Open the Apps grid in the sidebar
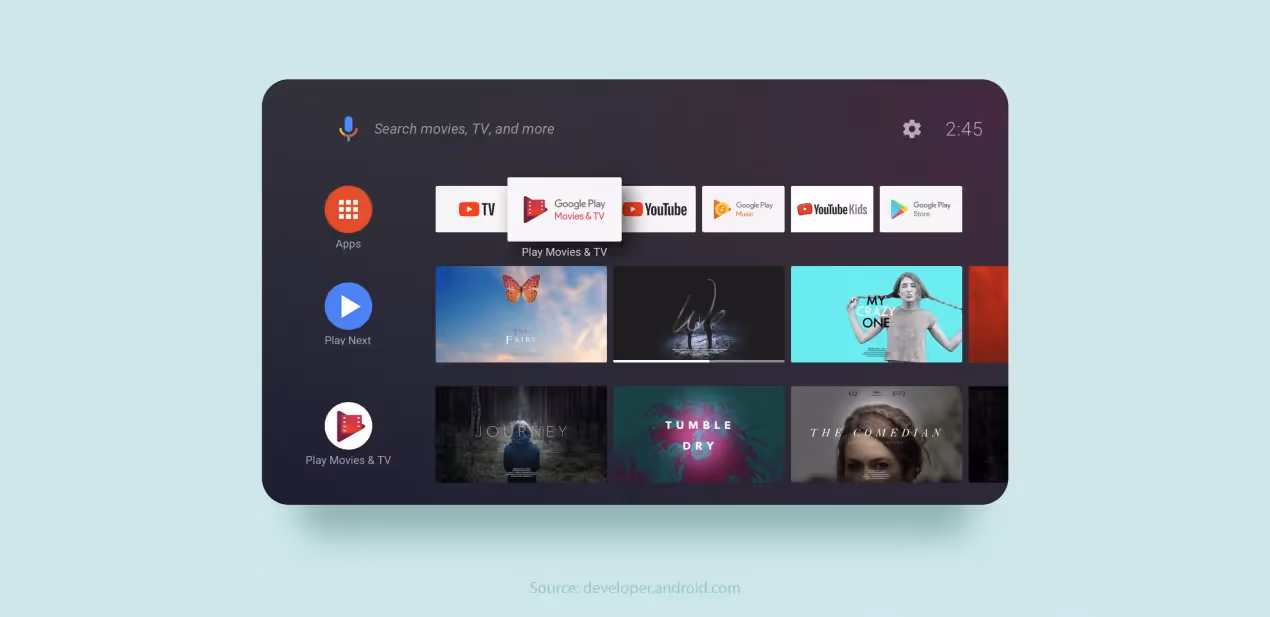 coord(348,210)
